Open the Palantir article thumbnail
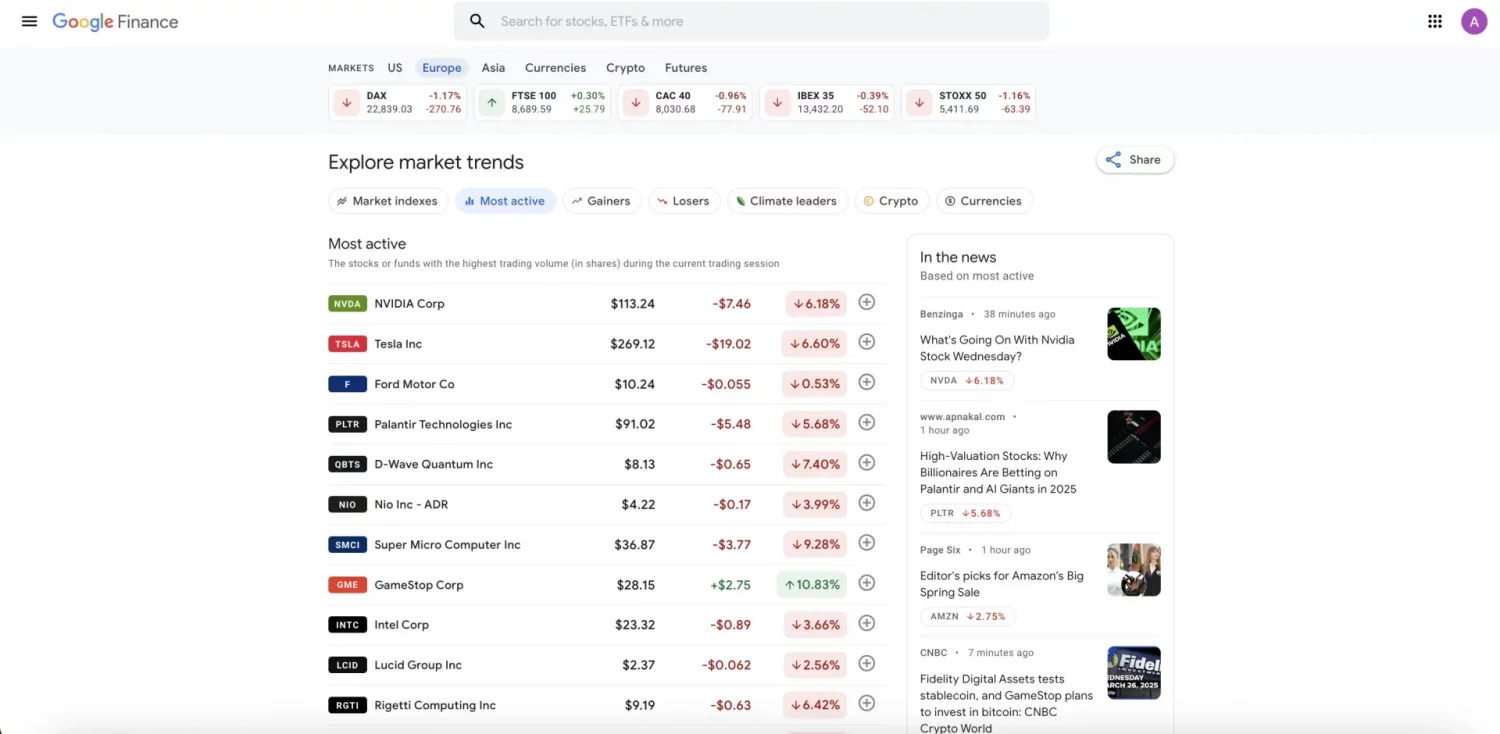 [1134, 437]
